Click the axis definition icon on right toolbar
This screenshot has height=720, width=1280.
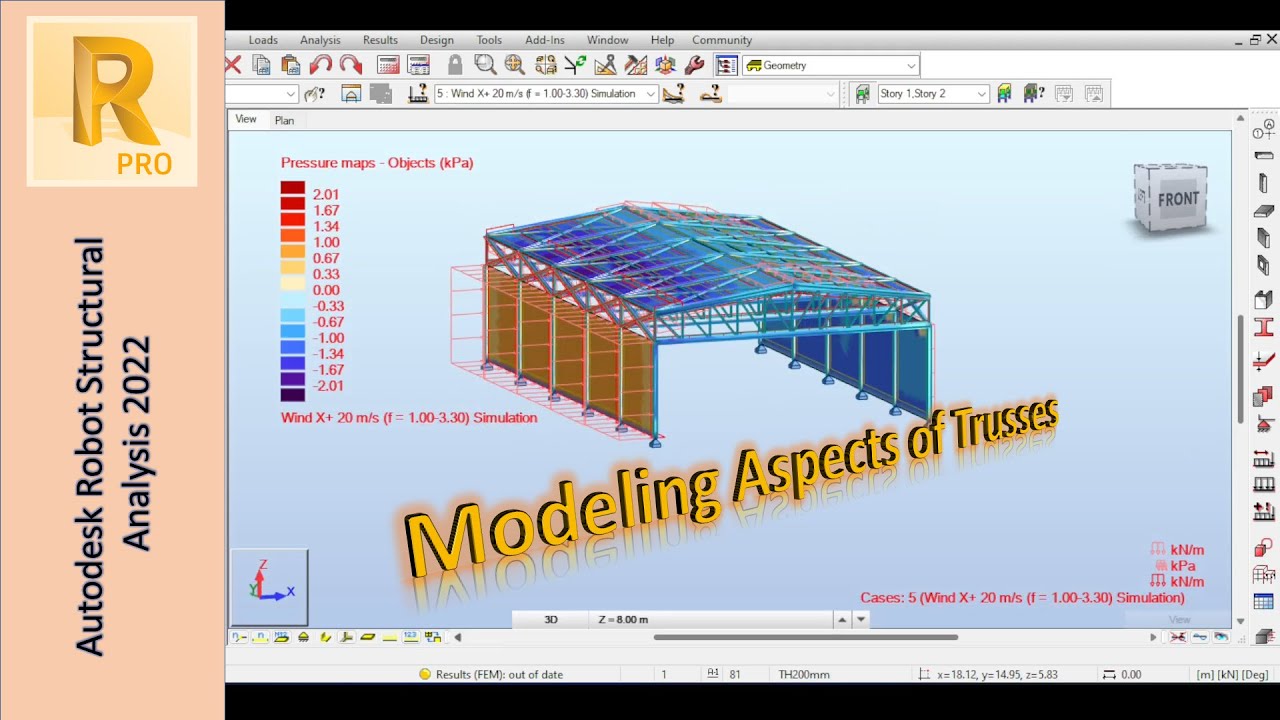(x=1264, y=129)
